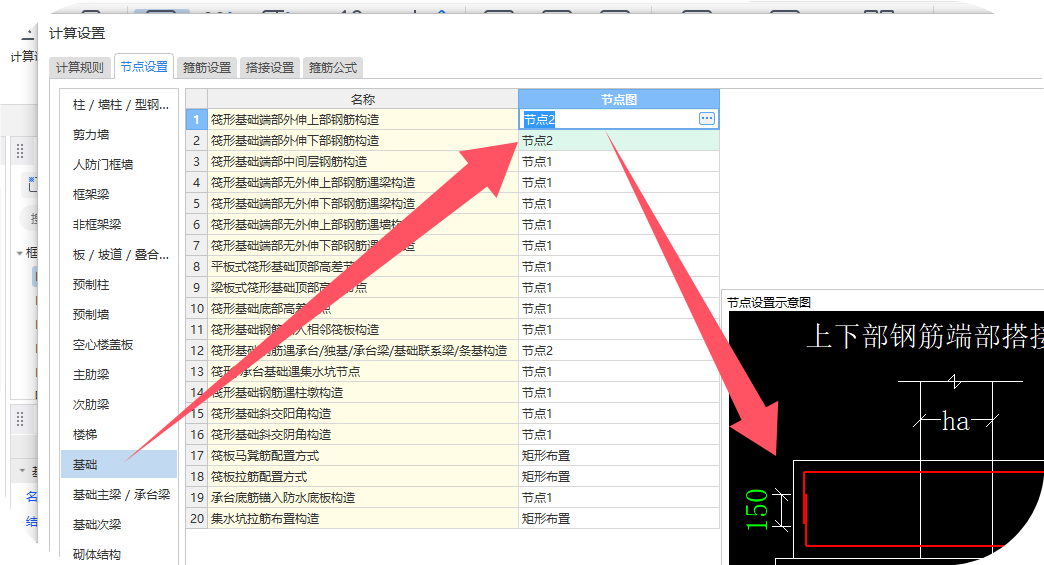The image size is (1044, 565).
Task: Switch to 计算规则 tab
Action: click(x=80, y=67)
